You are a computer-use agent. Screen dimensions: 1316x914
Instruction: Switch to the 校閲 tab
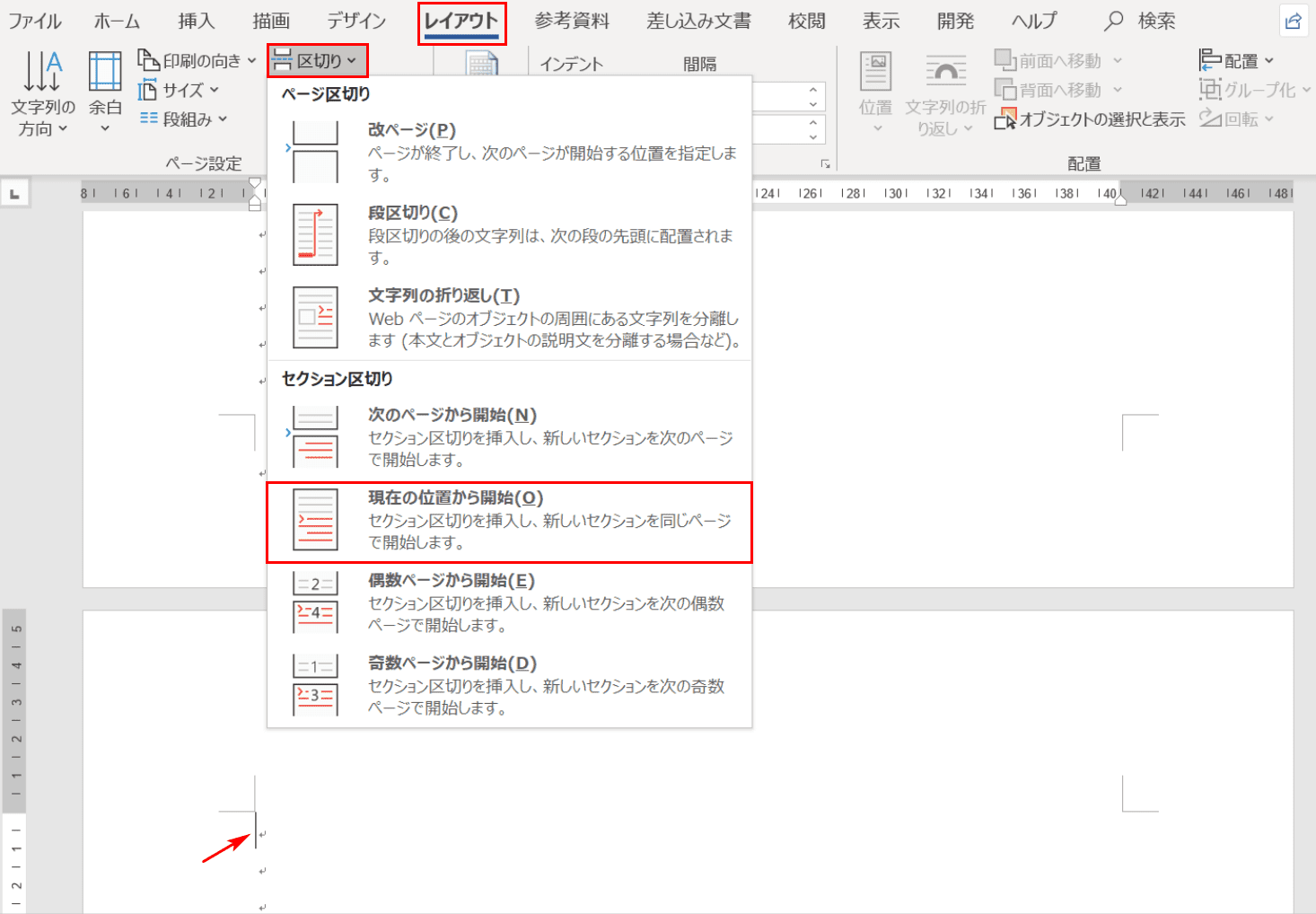click(x=806, y=21)
